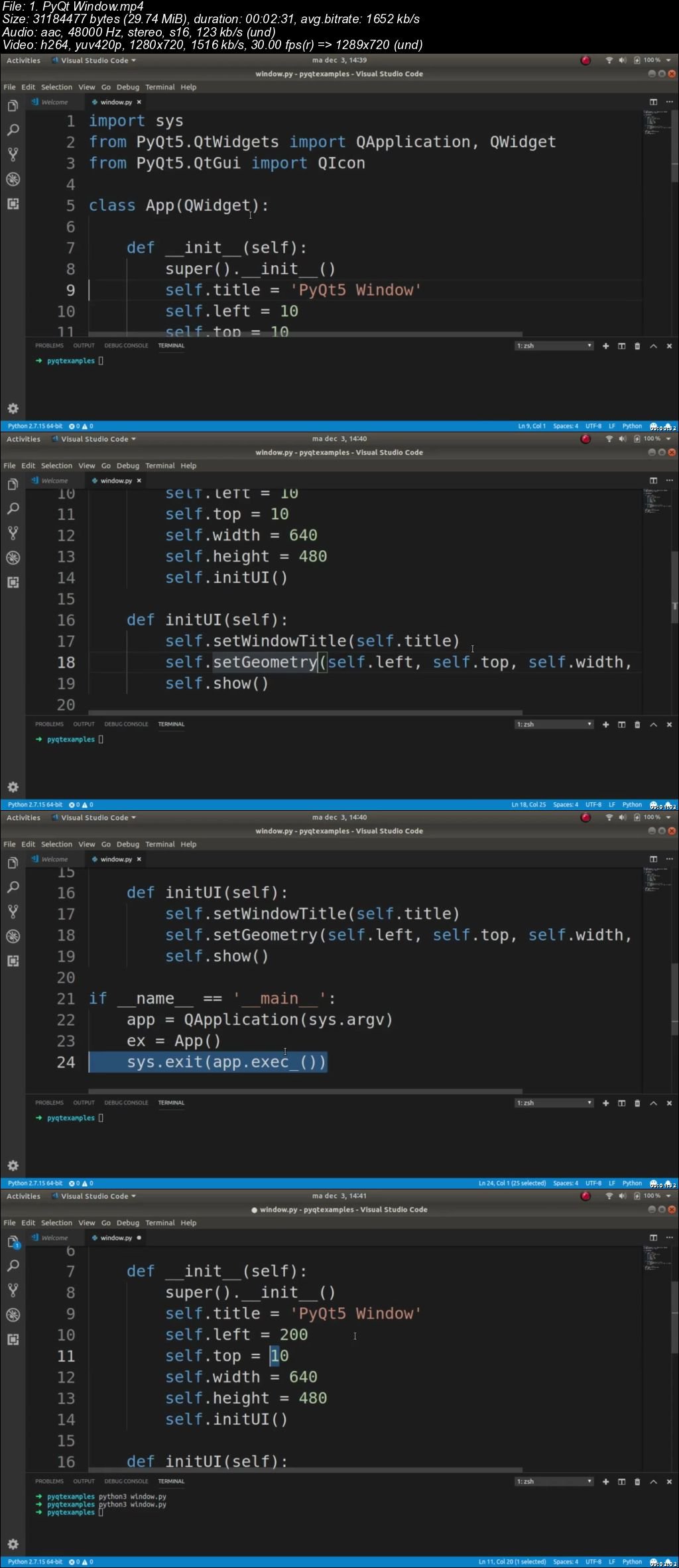Open system menu arrow in the 14:39 frame
This screenshot has height=1568, width=679.
[668, 60]
